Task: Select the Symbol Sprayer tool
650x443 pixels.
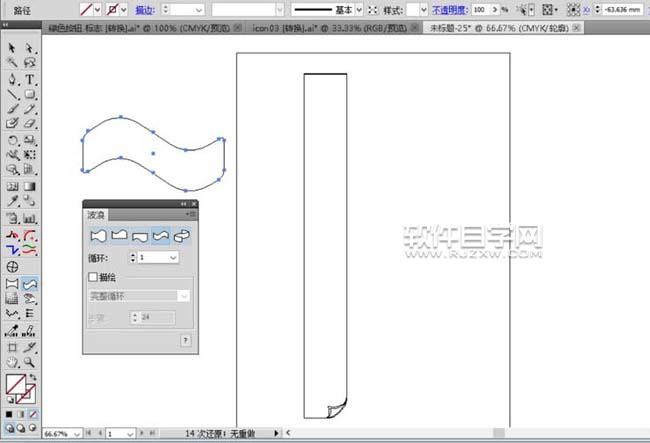Action: [x=12, y=218]
